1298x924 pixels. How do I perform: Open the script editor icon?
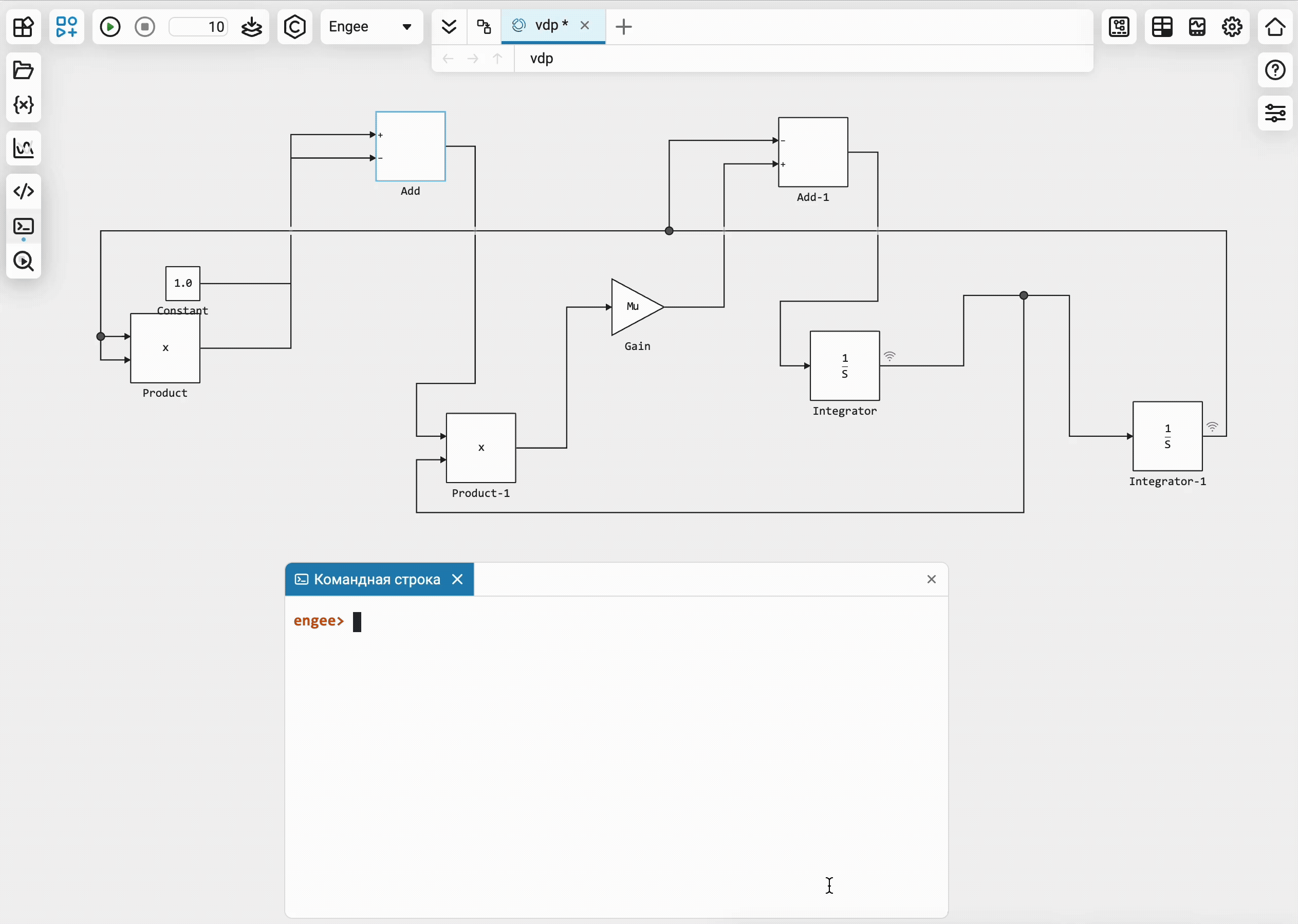(x=23, y=191)
